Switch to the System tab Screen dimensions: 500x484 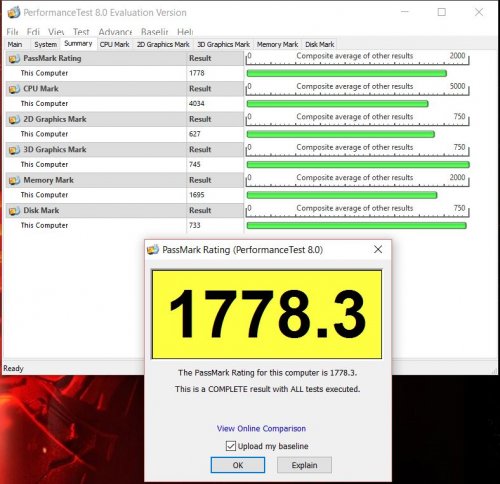point(46,44)
